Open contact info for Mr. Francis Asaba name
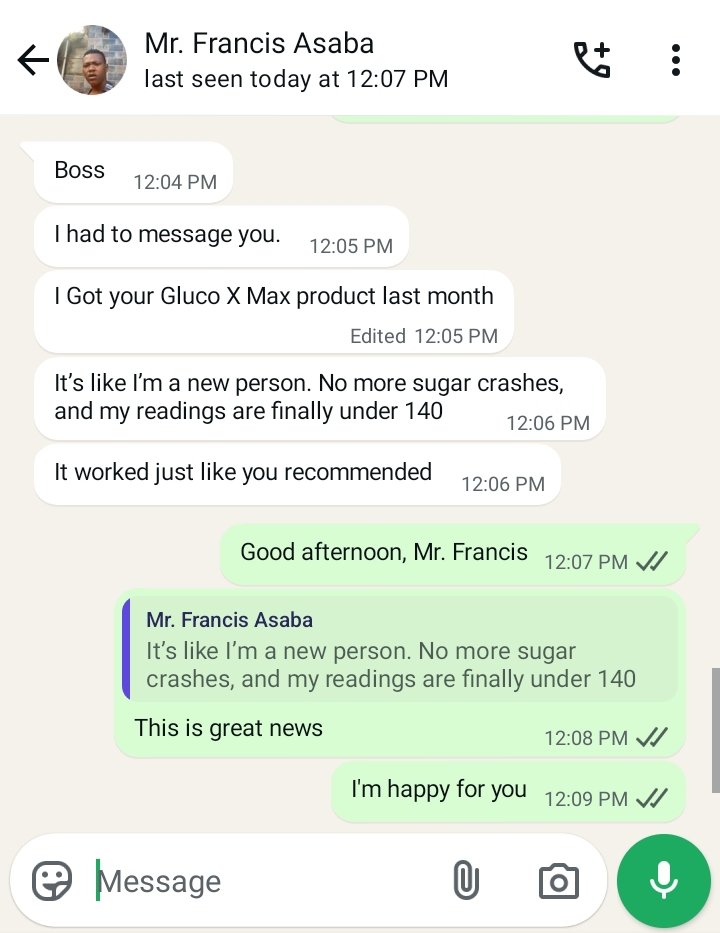The image size is (720, 933). click(x=259, y=44)
